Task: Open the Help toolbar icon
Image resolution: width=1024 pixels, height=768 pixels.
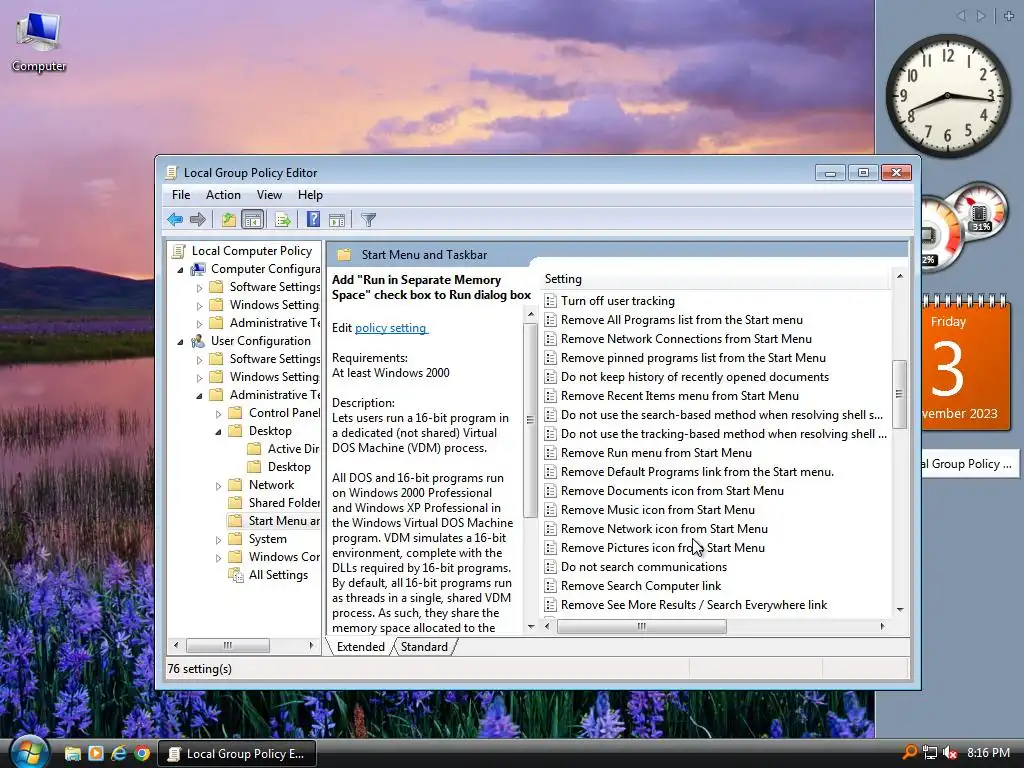Action: 313,219
